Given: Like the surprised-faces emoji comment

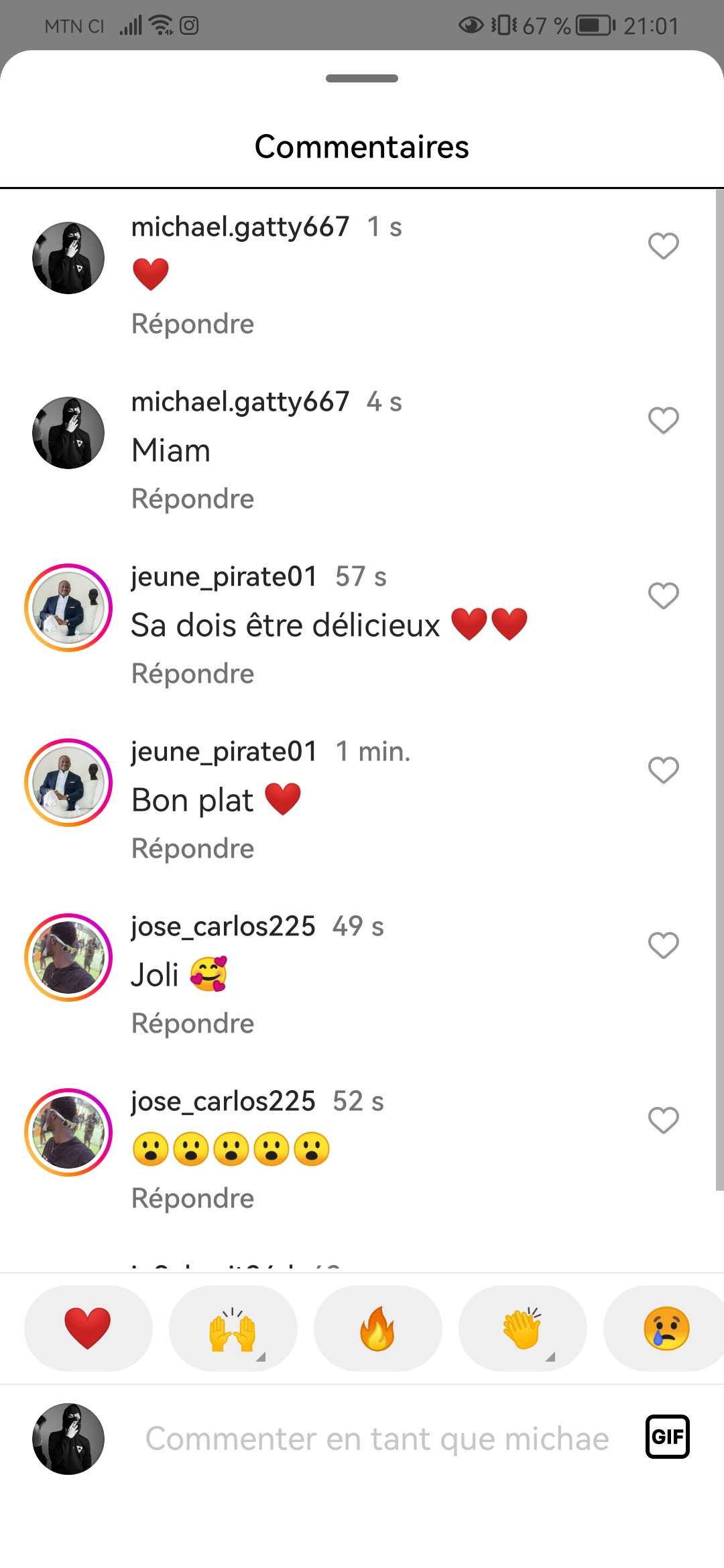Looking at the screenshot, I should [x=664, y=1120].
